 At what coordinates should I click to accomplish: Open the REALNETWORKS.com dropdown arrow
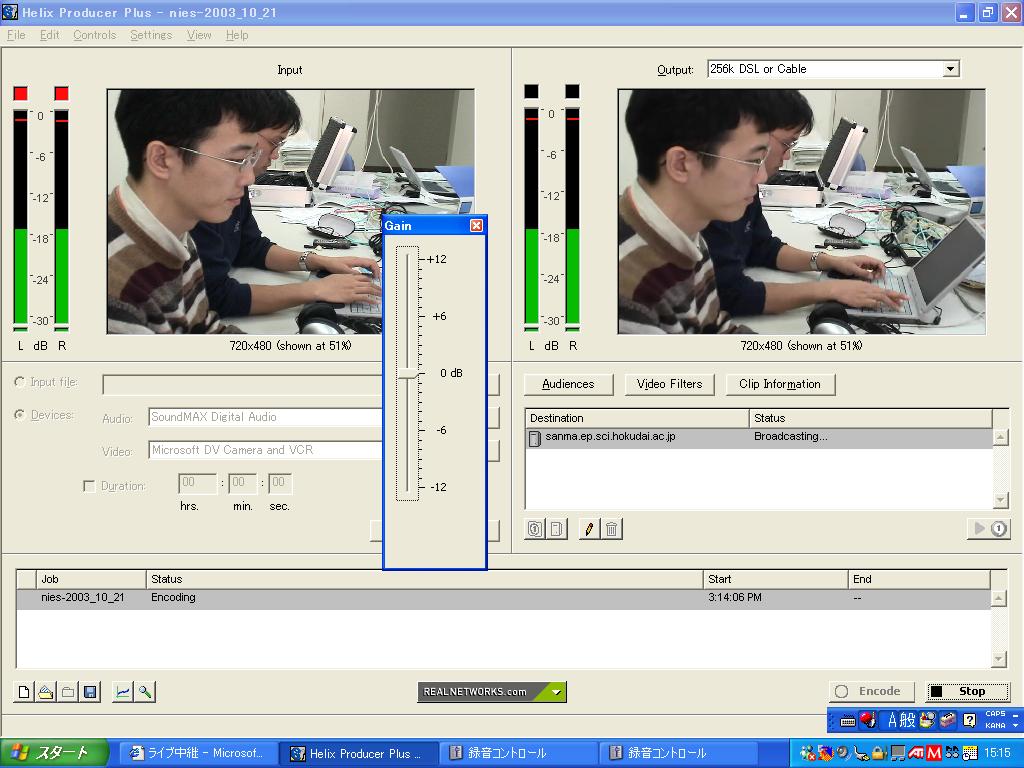(556, 692)
